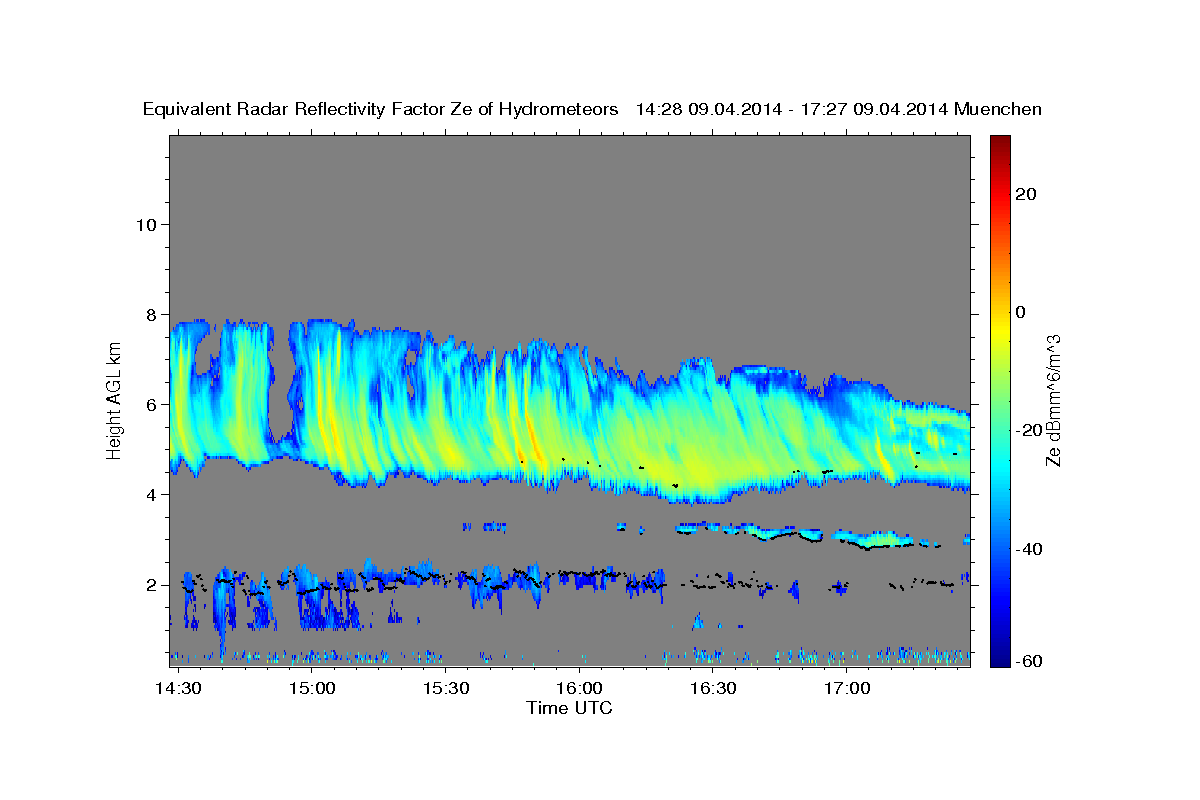Click the 15:30 time tick label
The width and height of the screenshot is (1200, 800).
click(x=446, y=689)
